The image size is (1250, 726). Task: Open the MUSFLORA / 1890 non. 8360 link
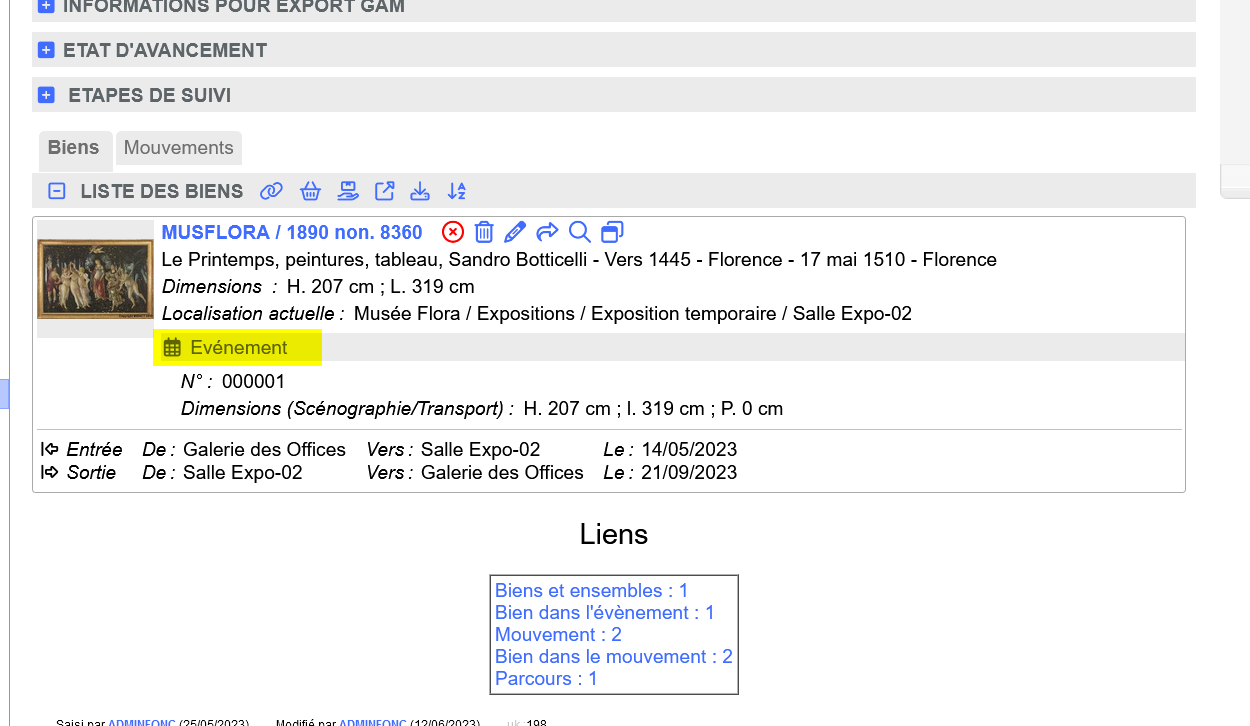point(292,232)
